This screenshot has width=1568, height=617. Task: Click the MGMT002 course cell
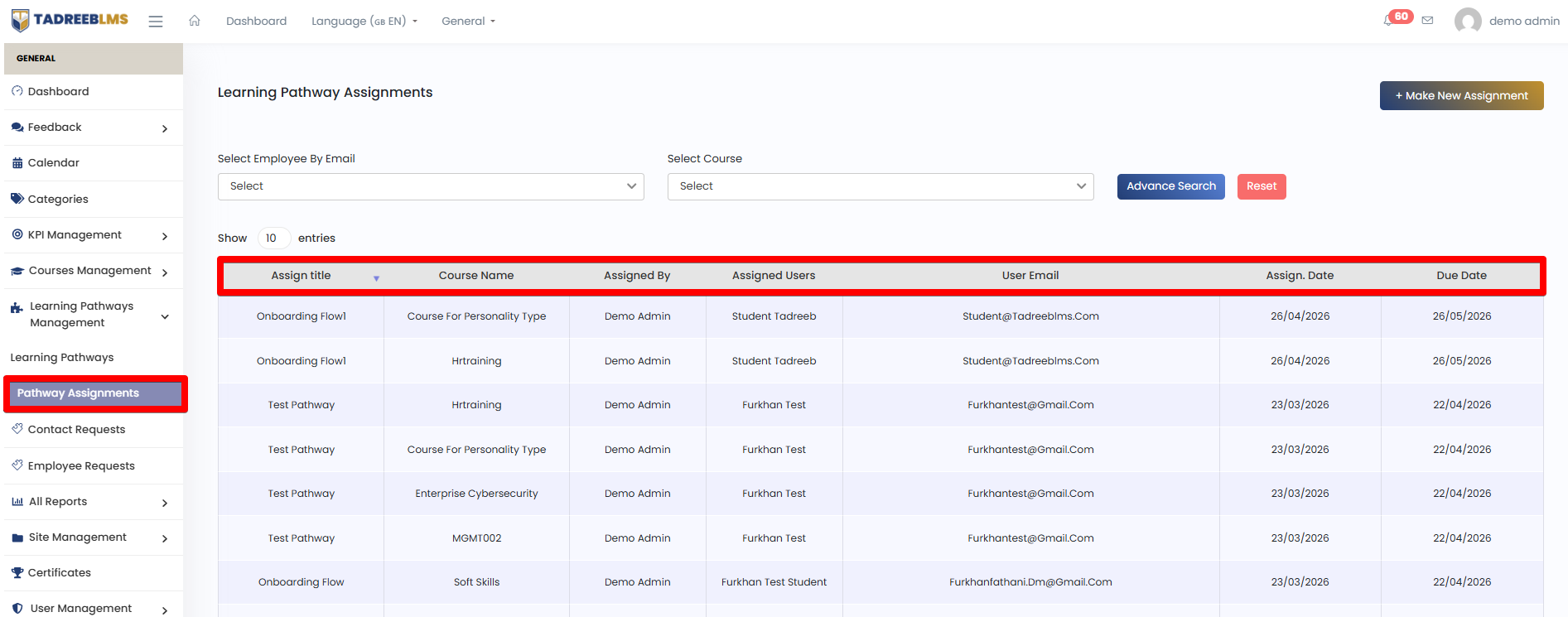pos(476,538)
